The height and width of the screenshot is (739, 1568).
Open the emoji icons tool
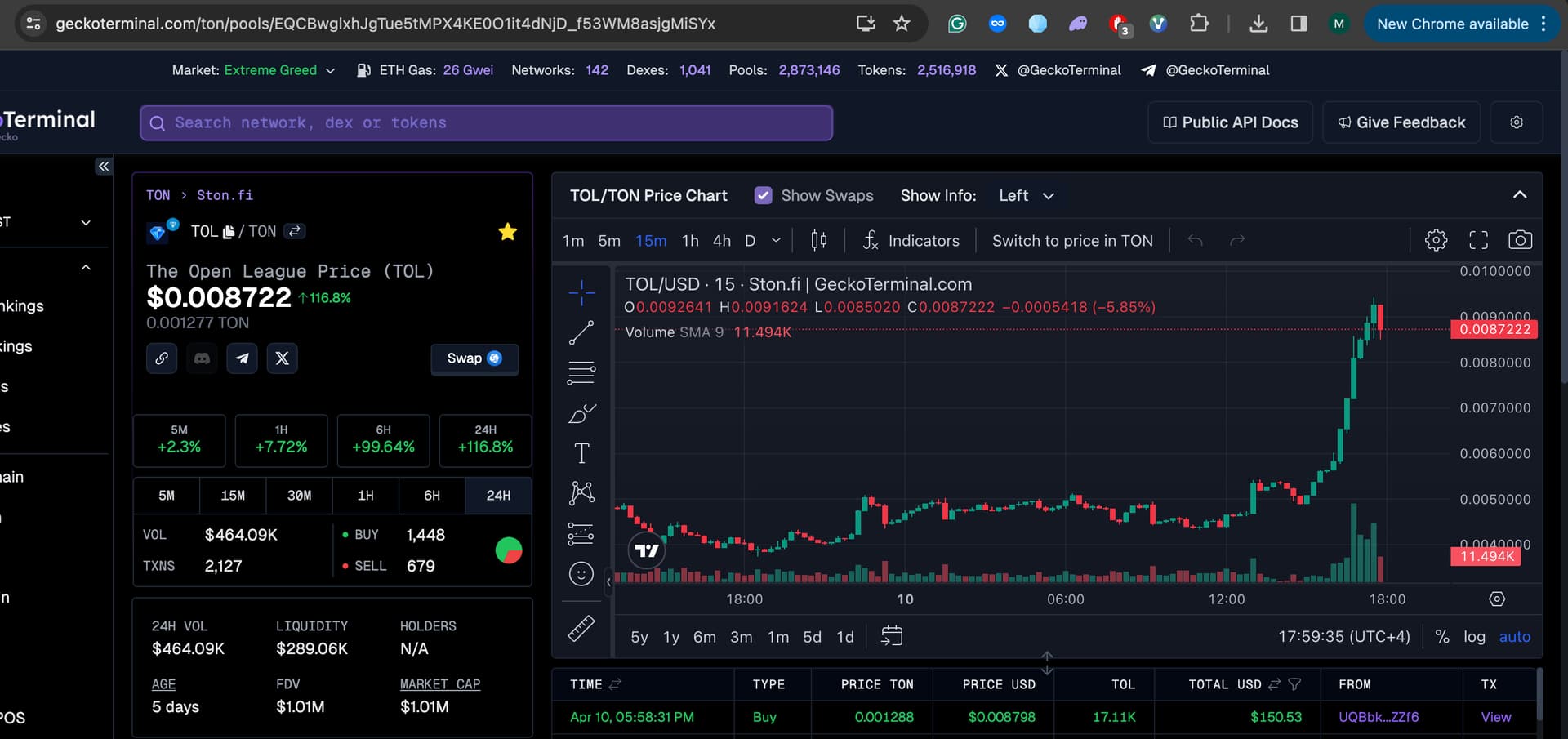pyautogui.click(x=581, y=574)
